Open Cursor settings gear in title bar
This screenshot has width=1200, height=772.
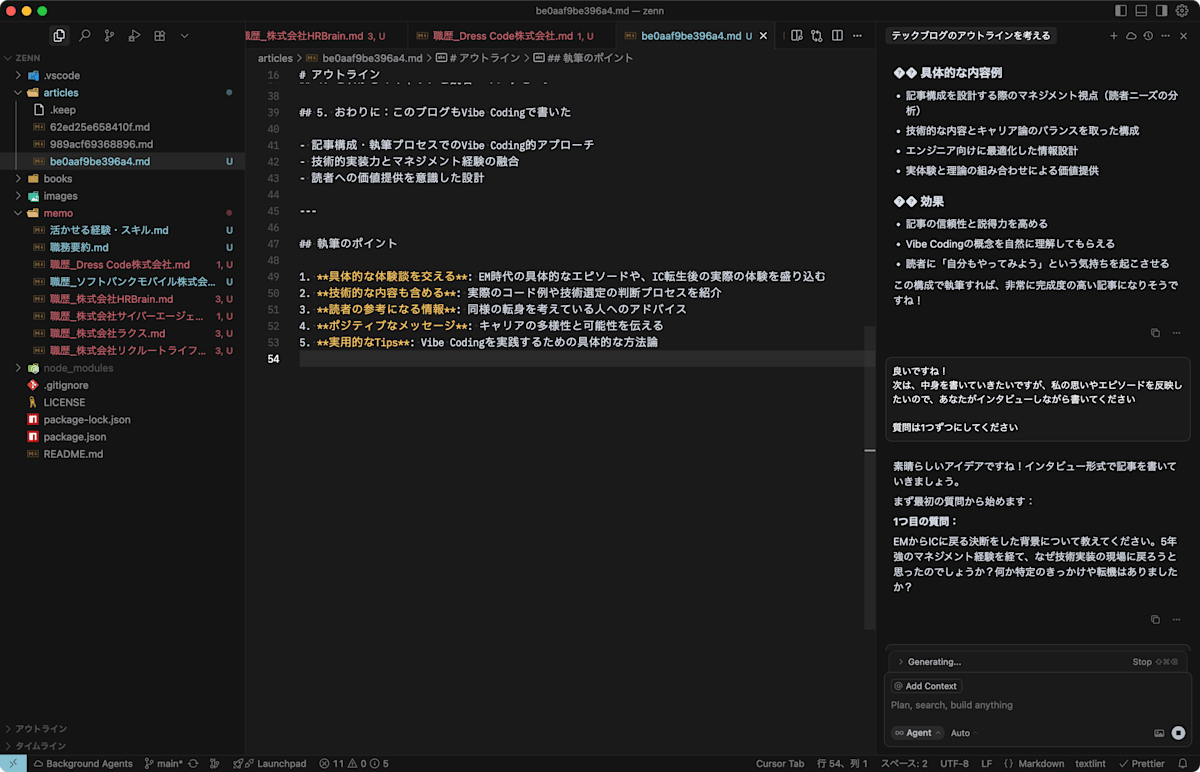(1182, 11)
